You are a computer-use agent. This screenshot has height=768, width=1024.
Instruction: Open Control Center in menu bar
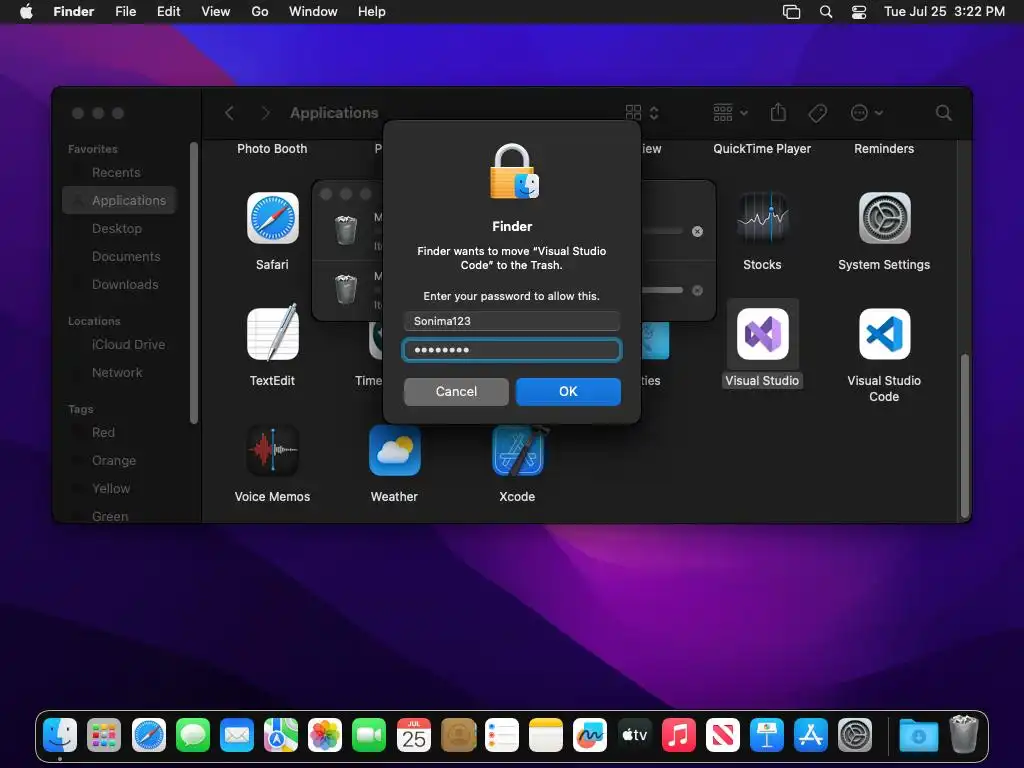point(859,11)
